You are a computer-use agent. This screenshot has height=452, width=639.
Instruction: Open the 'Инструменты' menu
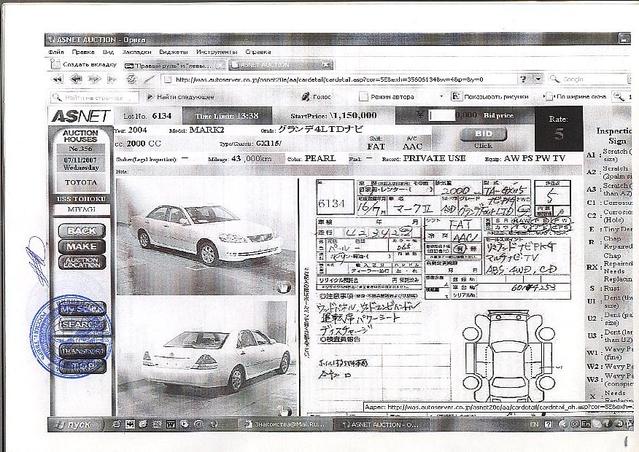(217, 52)
